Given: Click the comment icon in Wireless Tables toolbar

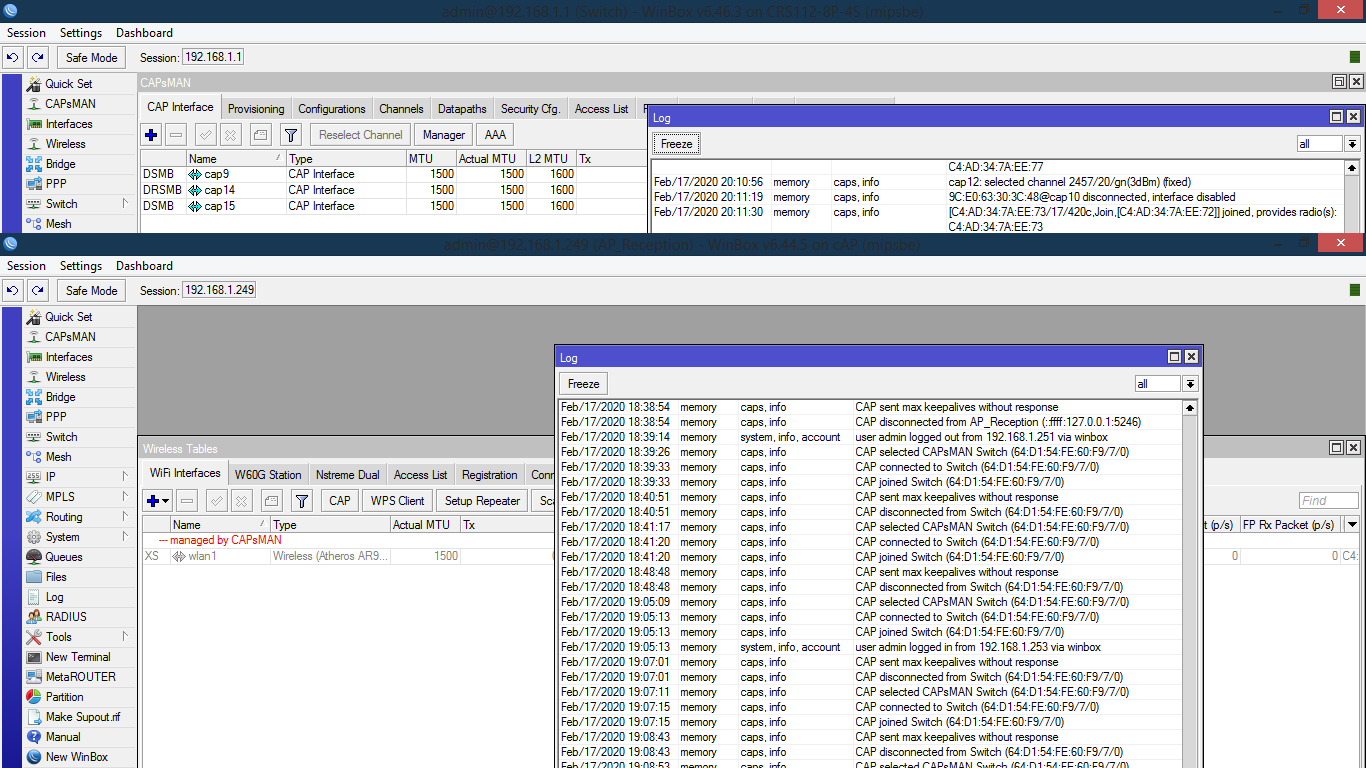Looking at the screenshot, I should 271,501.
